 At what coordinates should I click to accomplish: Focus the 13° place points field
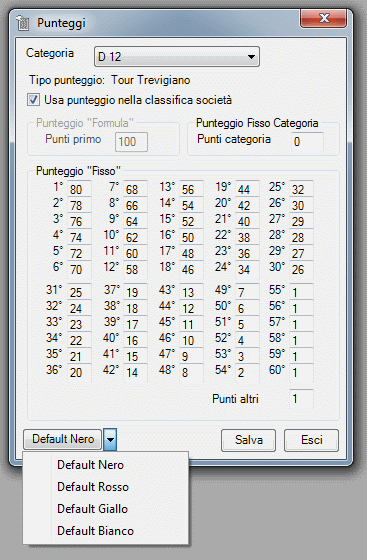[x=191, y=189]
